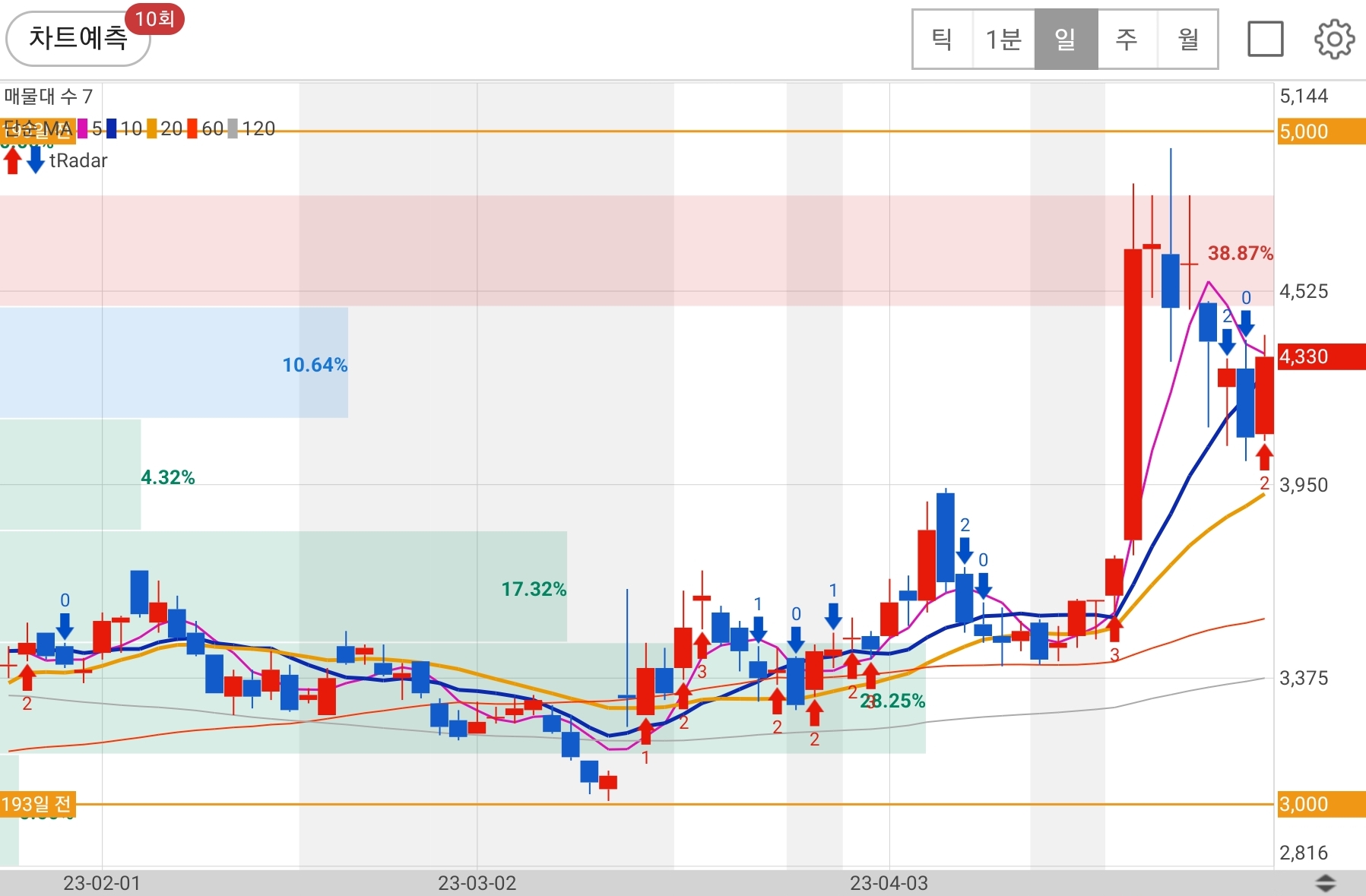Toggle the fullscreen square icon

coord(1266,39)
